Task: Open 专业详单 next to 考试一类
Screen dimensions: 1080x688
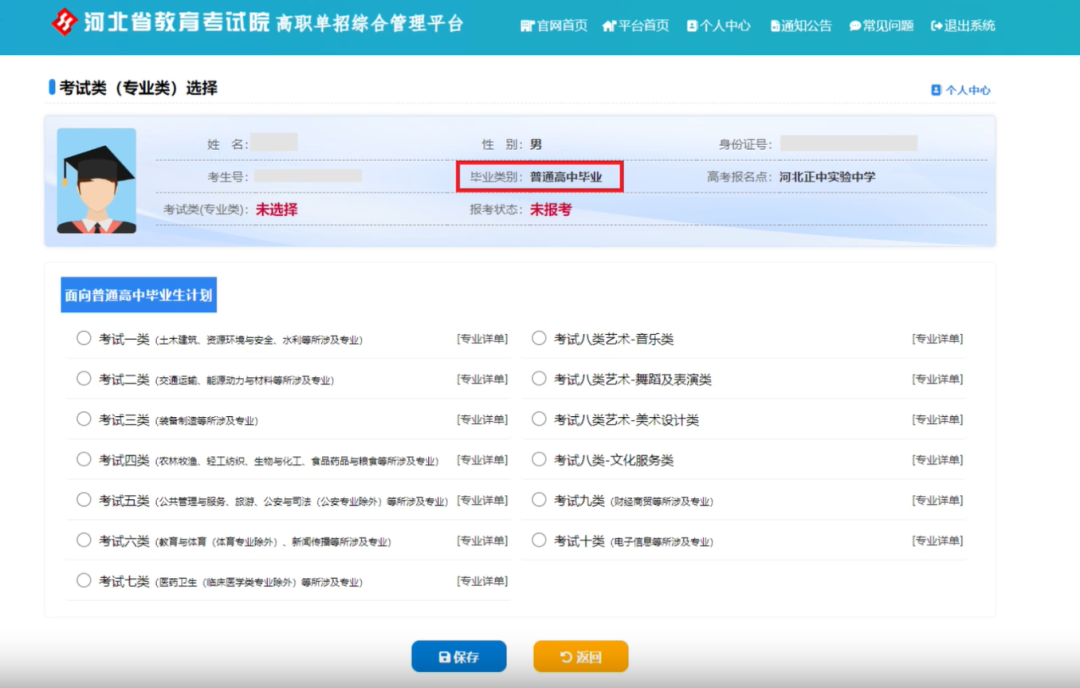Action: click(x=480, y=338)
